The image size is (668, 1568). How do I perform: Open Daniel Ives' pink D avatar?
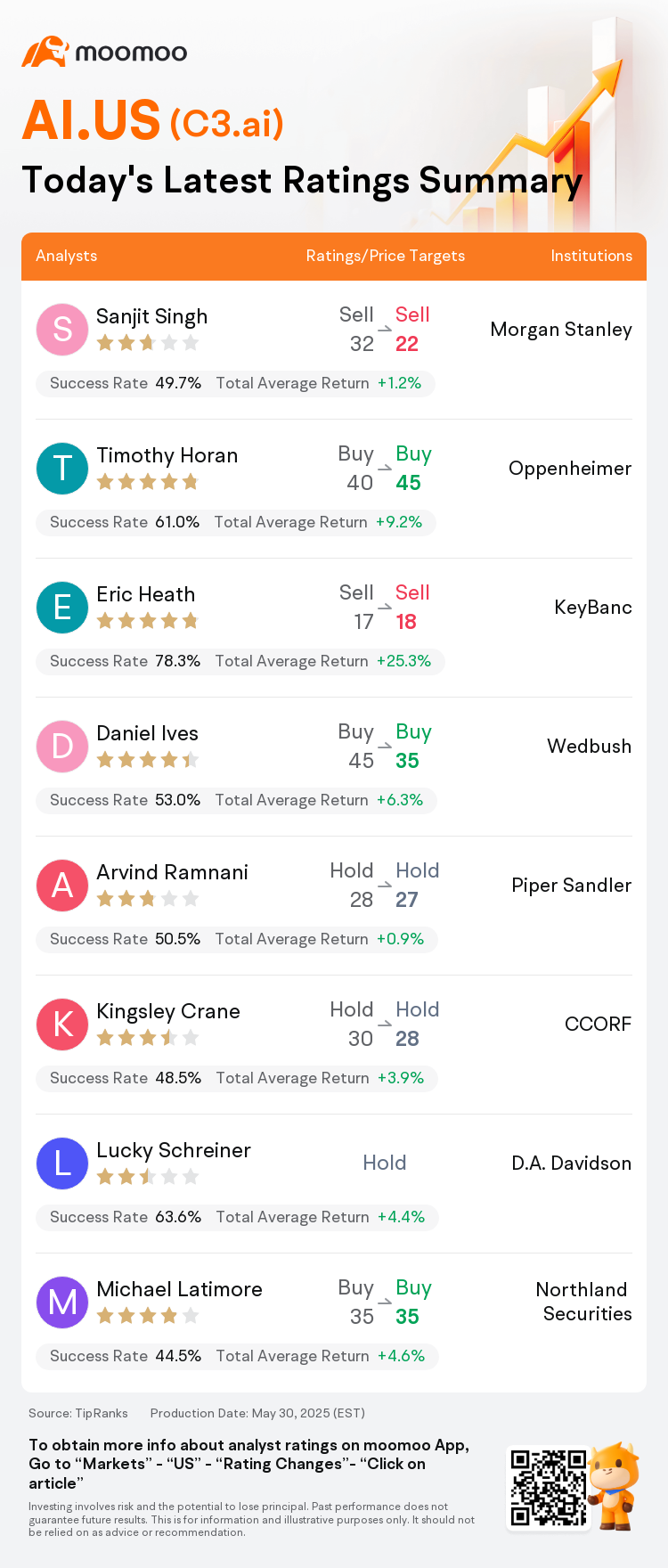pos(62,746)
